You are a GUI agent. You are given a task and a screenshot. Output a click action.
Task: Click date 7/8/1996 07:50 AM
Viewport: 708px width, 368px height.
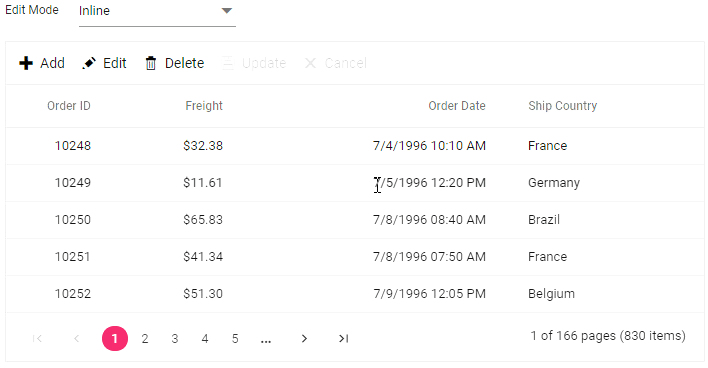pyautogui.click(x=429, y=257)
